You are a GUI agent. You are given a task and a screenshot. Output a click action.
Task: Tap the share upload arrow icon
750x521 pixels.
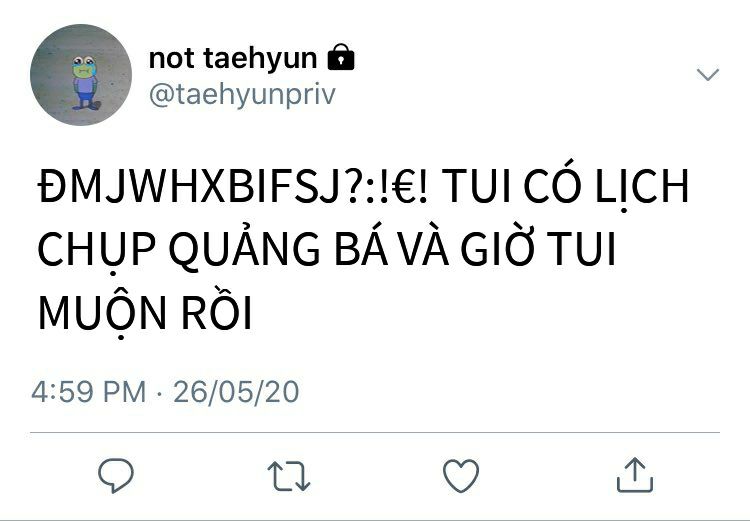coord(635,475)
